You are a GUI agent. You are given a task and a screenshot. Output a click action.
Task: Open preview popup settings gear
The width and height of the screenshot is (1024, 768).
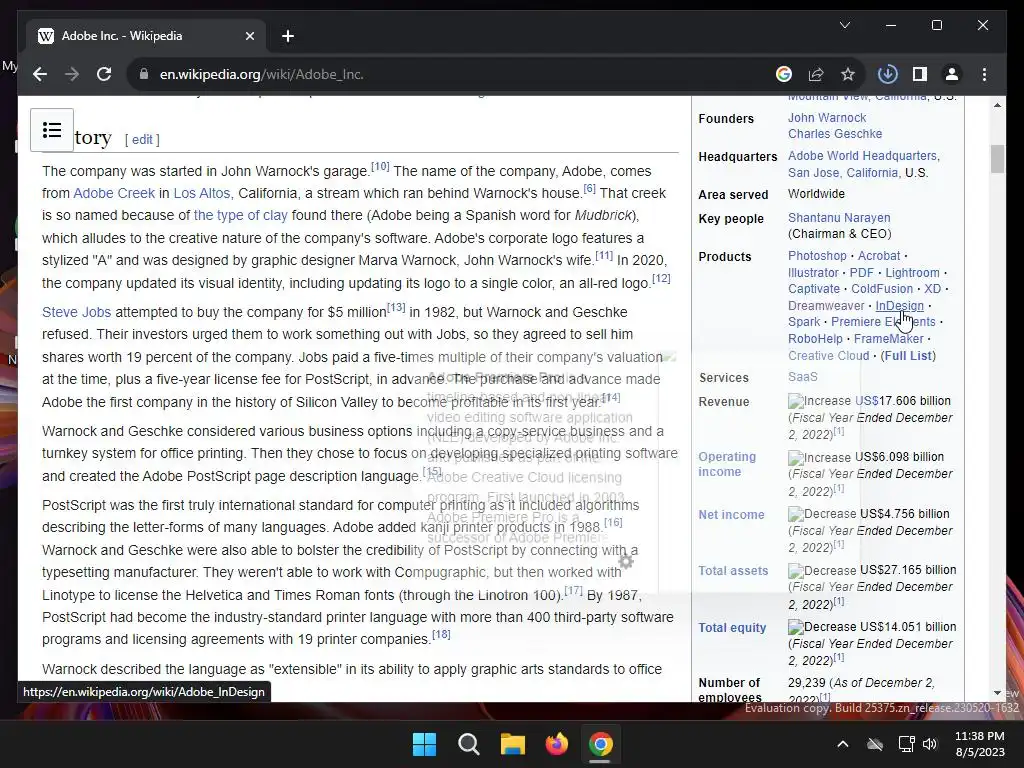(x=626, y=562)
